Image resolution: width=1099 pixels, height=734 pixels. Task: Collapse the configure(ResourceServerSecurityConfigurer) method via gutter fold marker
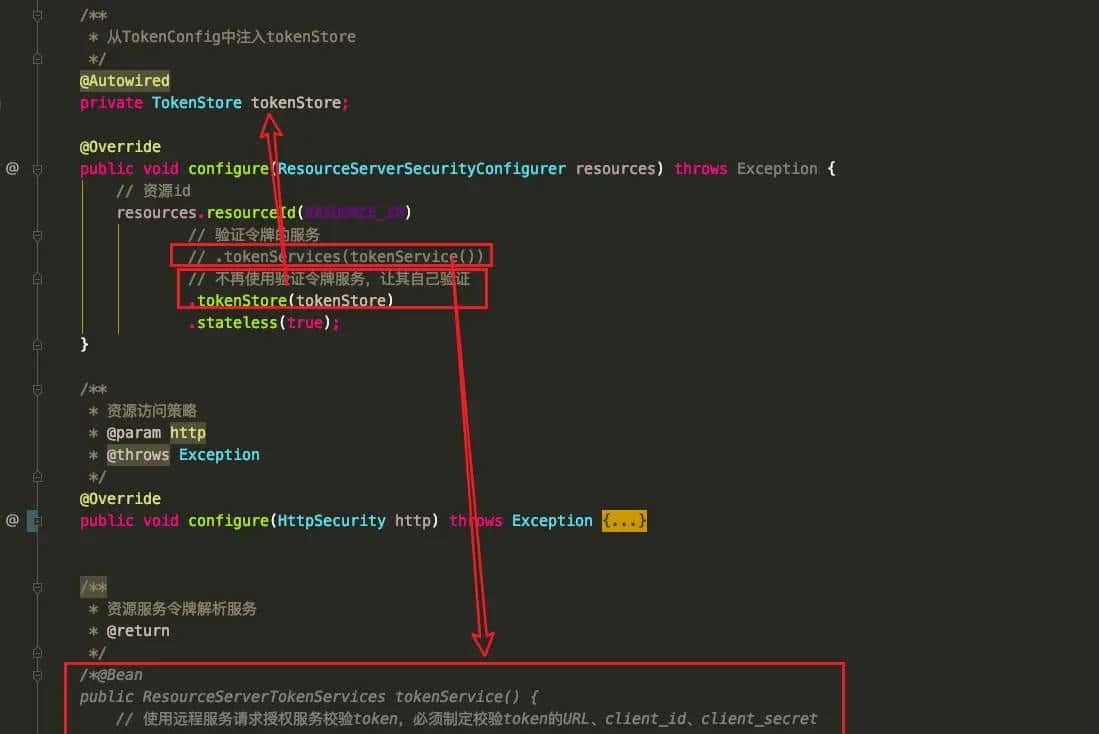click(37, 168)
